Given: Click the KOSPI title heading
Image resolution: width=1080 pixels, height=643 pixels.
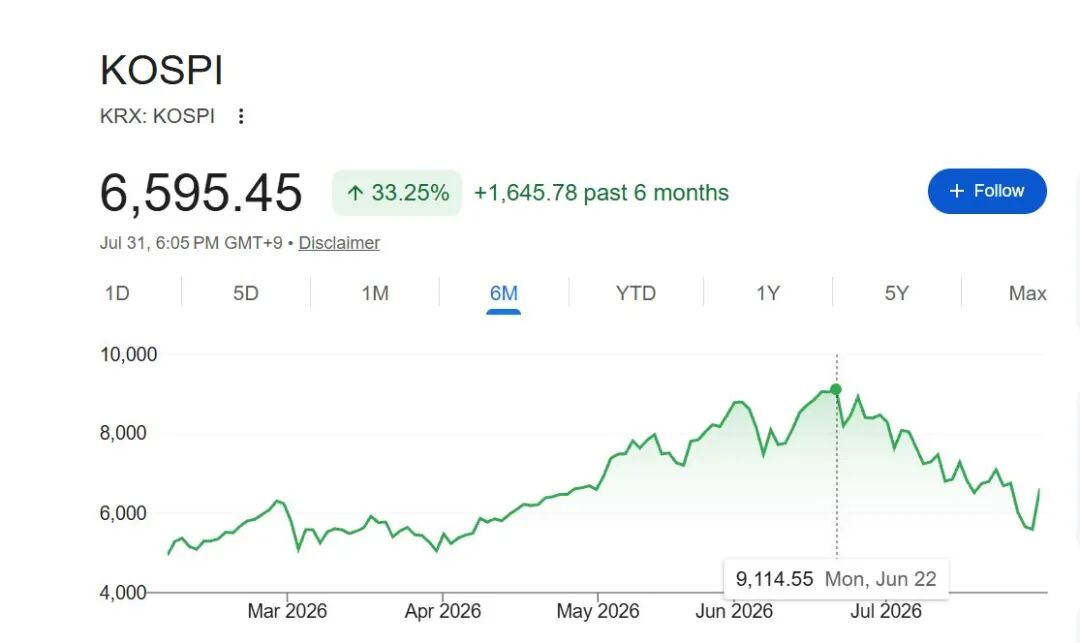Looking at the screenshot, I should (x=162, y=70).
